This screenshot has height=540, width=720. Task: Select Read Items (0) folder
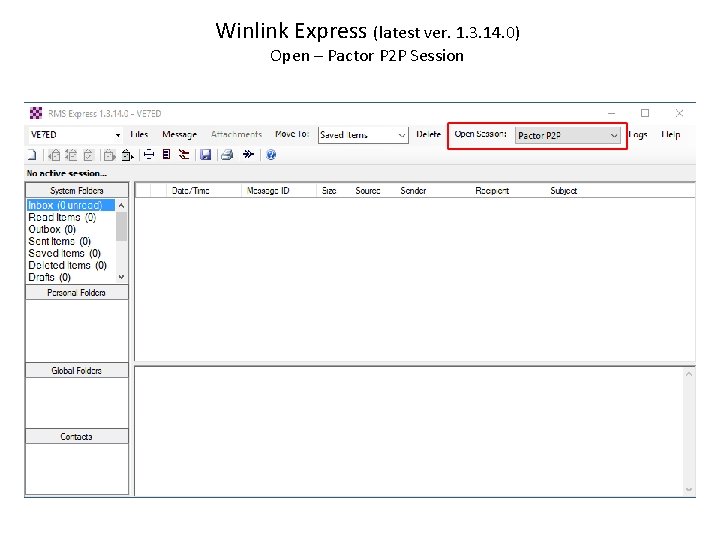[62, 217]
